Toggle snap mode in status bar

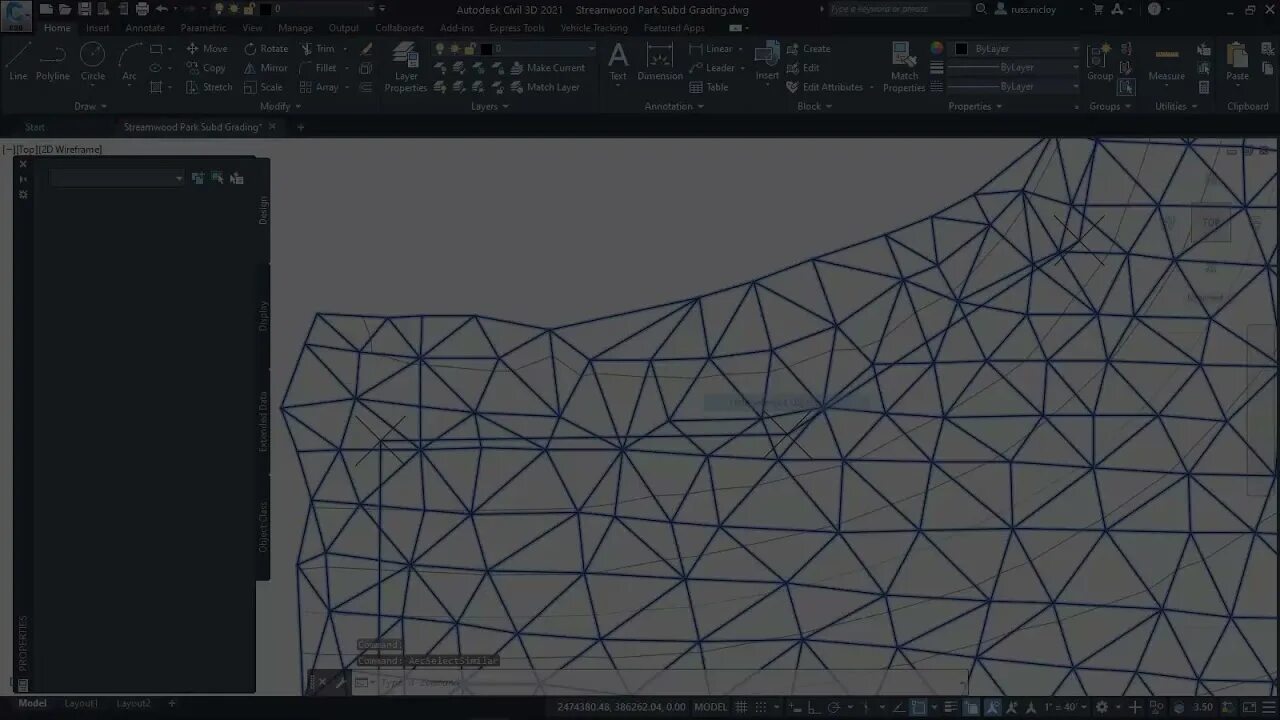coord(762,707)
